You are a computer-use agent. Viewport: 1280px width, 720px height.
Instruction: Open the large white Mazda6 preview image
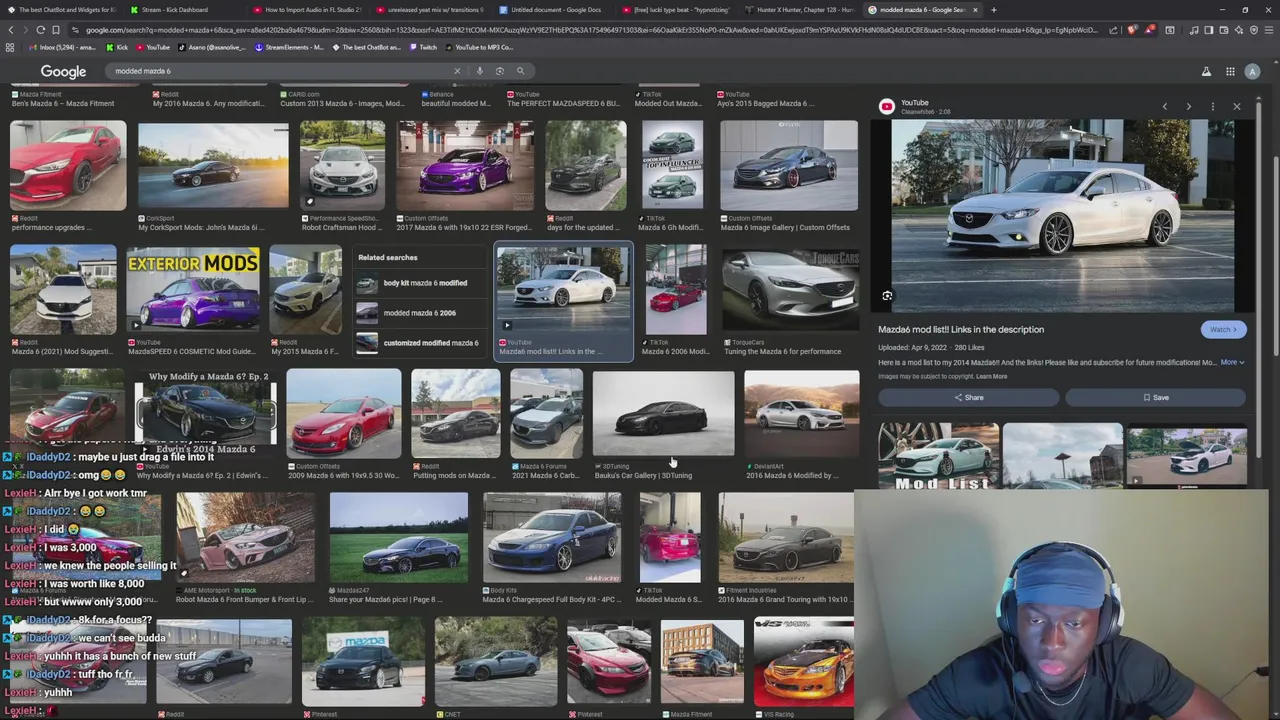pyautogui.click(x=1062, y=216)
